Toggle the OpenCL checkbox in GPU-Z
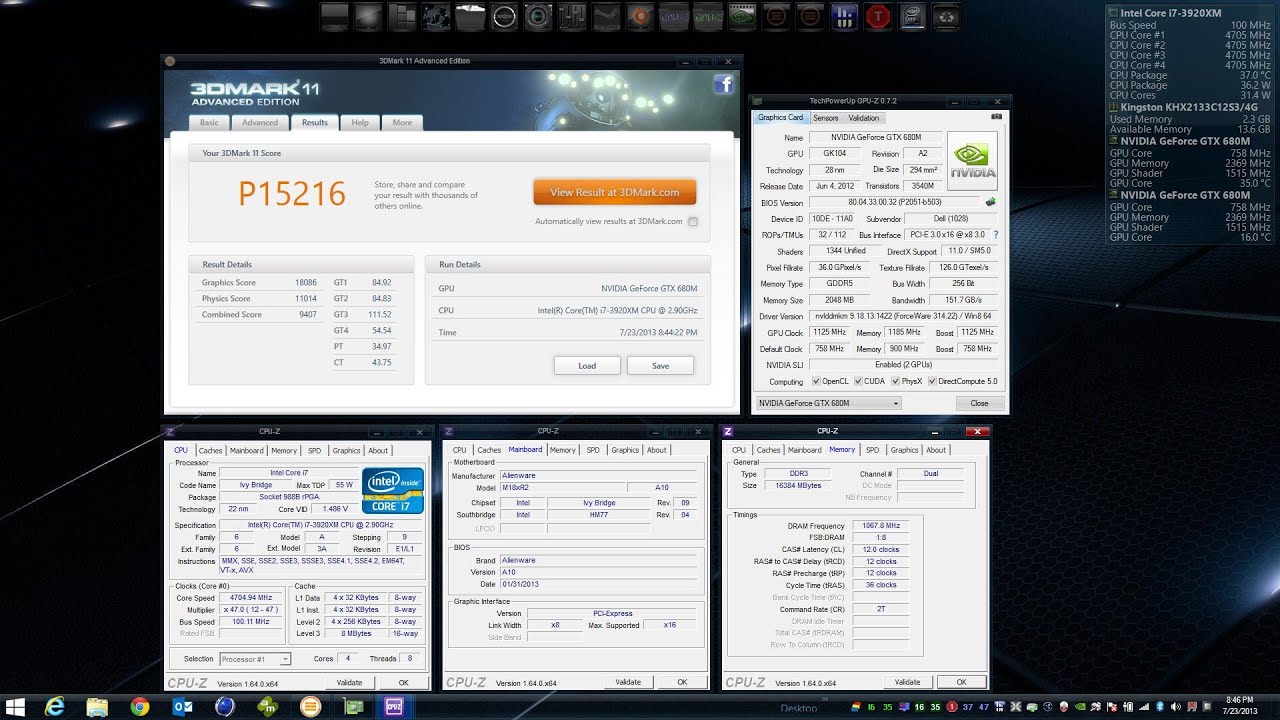The height and width of the screenshot is (720, 1280). click(x=816, y=381)
